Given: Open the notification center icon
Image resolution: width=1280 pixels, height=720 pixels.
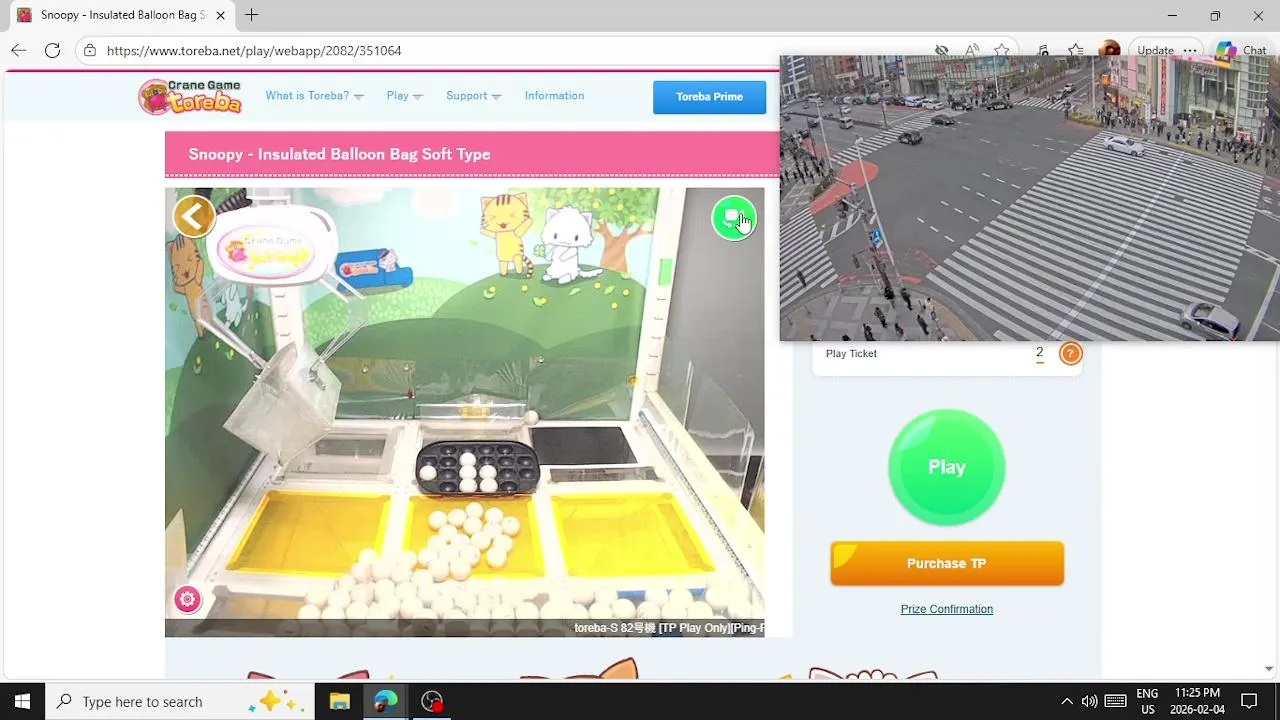Looking at the screenshot, I should pyautogui.click(x=1249, y=701).
